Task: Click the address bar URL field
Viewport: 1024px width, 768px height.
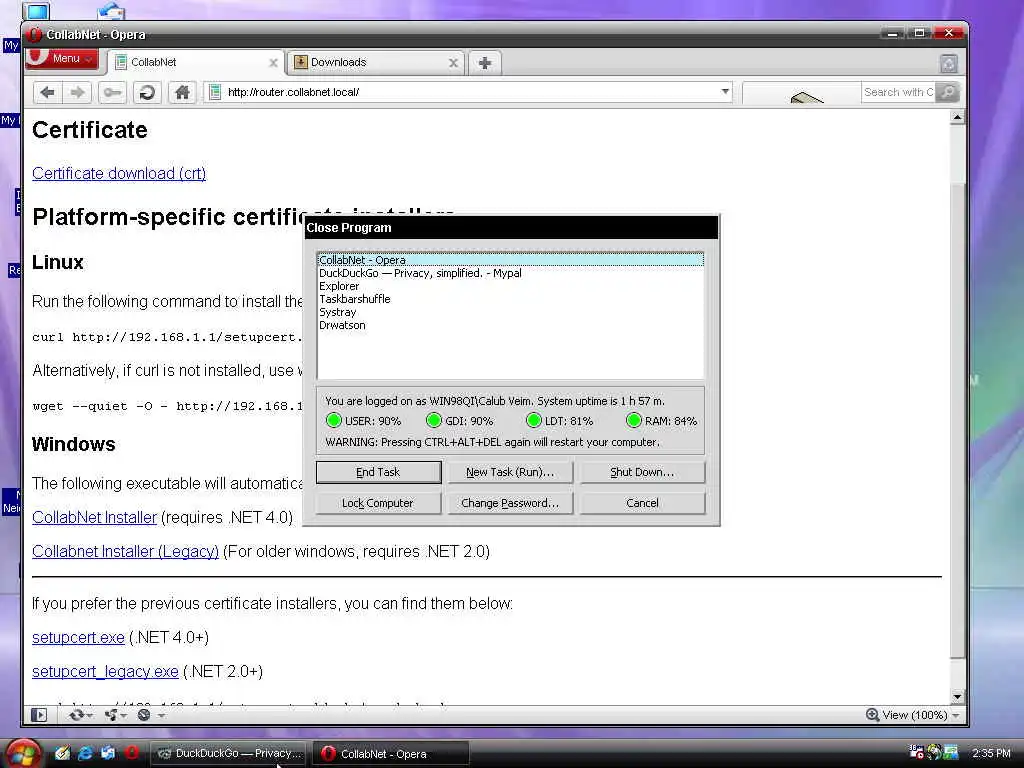Action: 470,92
